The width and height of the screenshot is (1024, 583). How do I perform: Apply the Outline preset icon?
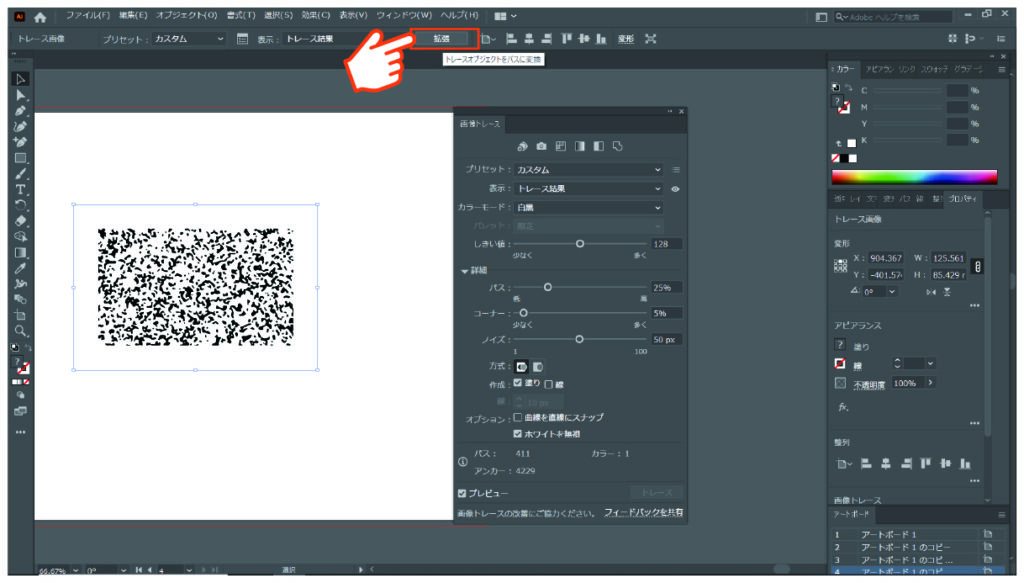click(617, 146)
